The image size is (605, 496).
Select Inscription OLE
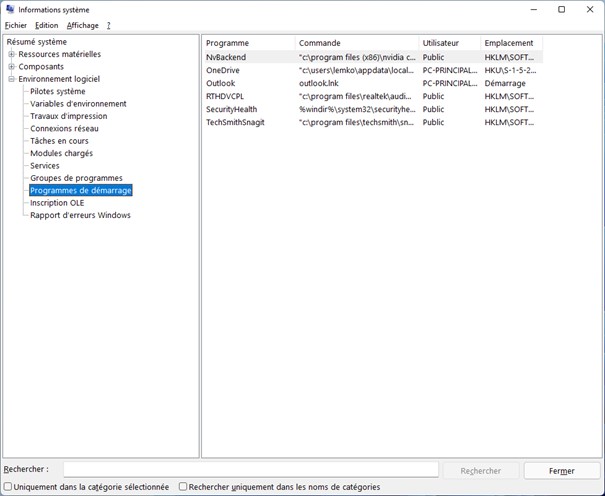(x=57, y=202)
